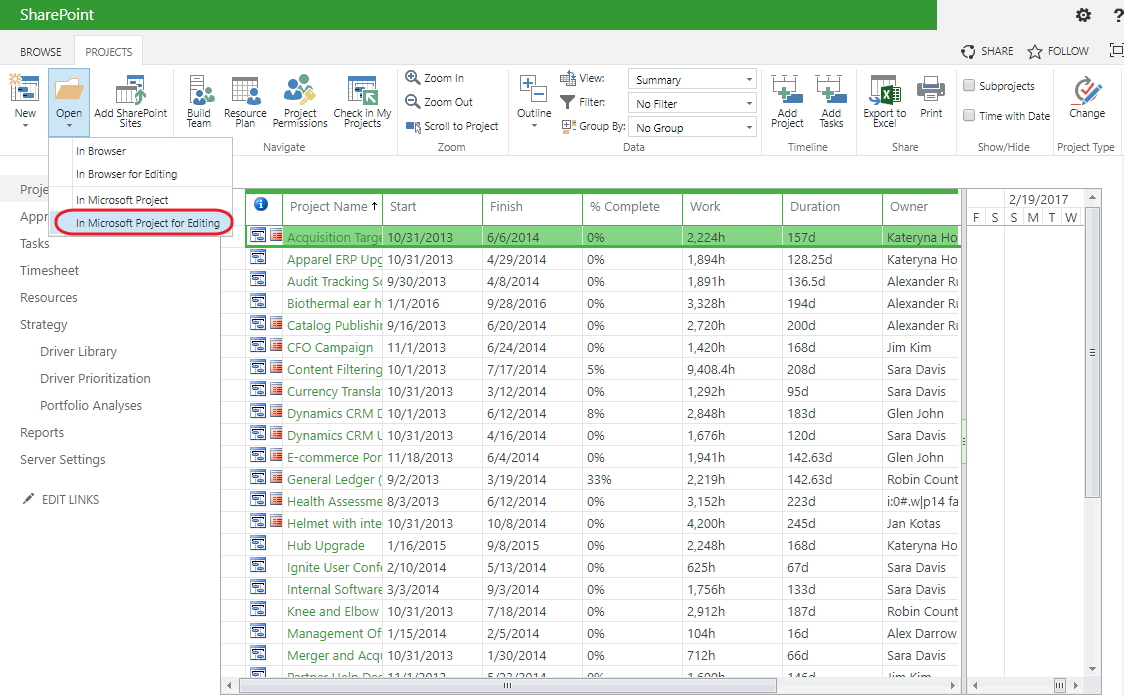Click the % Complete column header

tap(632, 207)
